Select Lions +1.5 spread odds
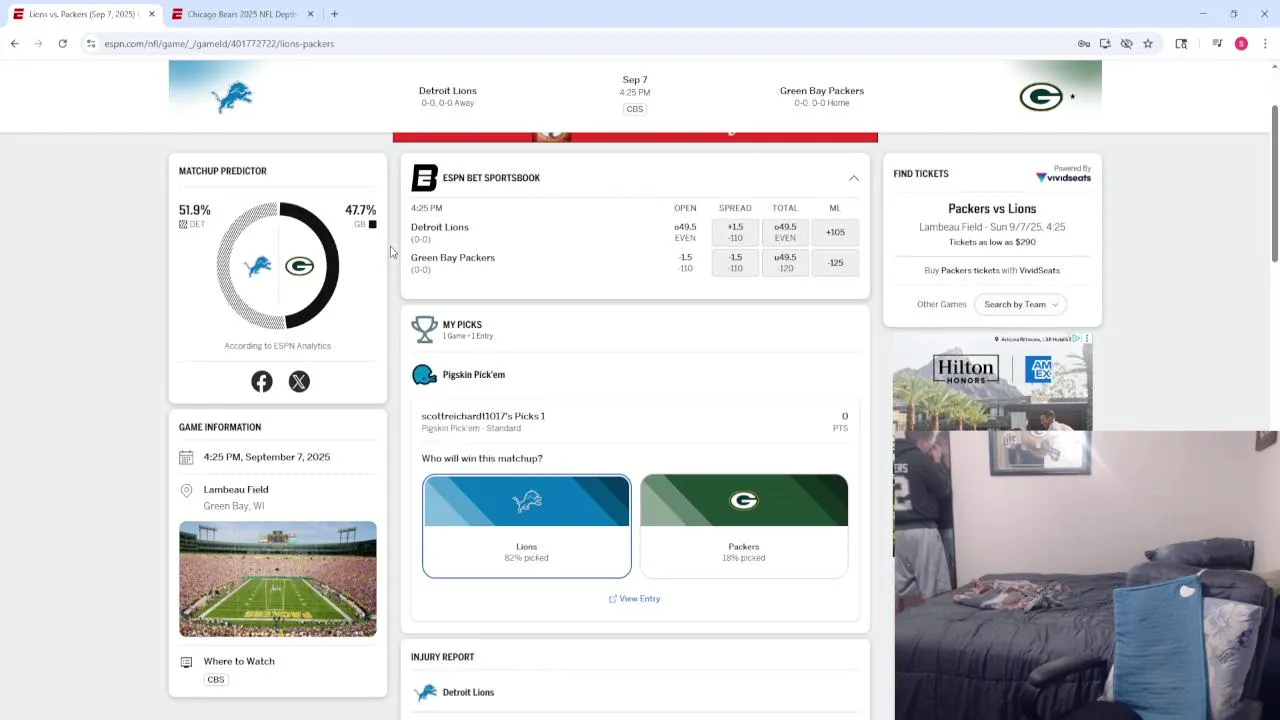Screen dimensions: 1280x720 point(735,232)
